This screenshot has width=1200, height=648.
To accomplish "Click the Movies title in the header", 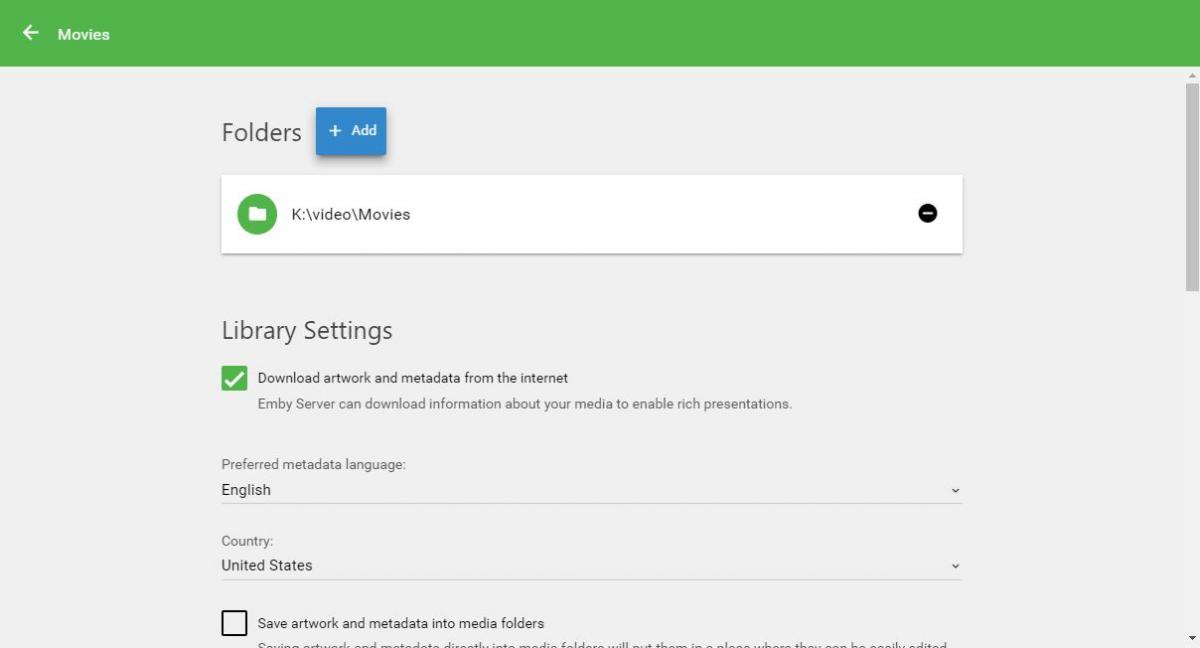I will tap(84, 34).
